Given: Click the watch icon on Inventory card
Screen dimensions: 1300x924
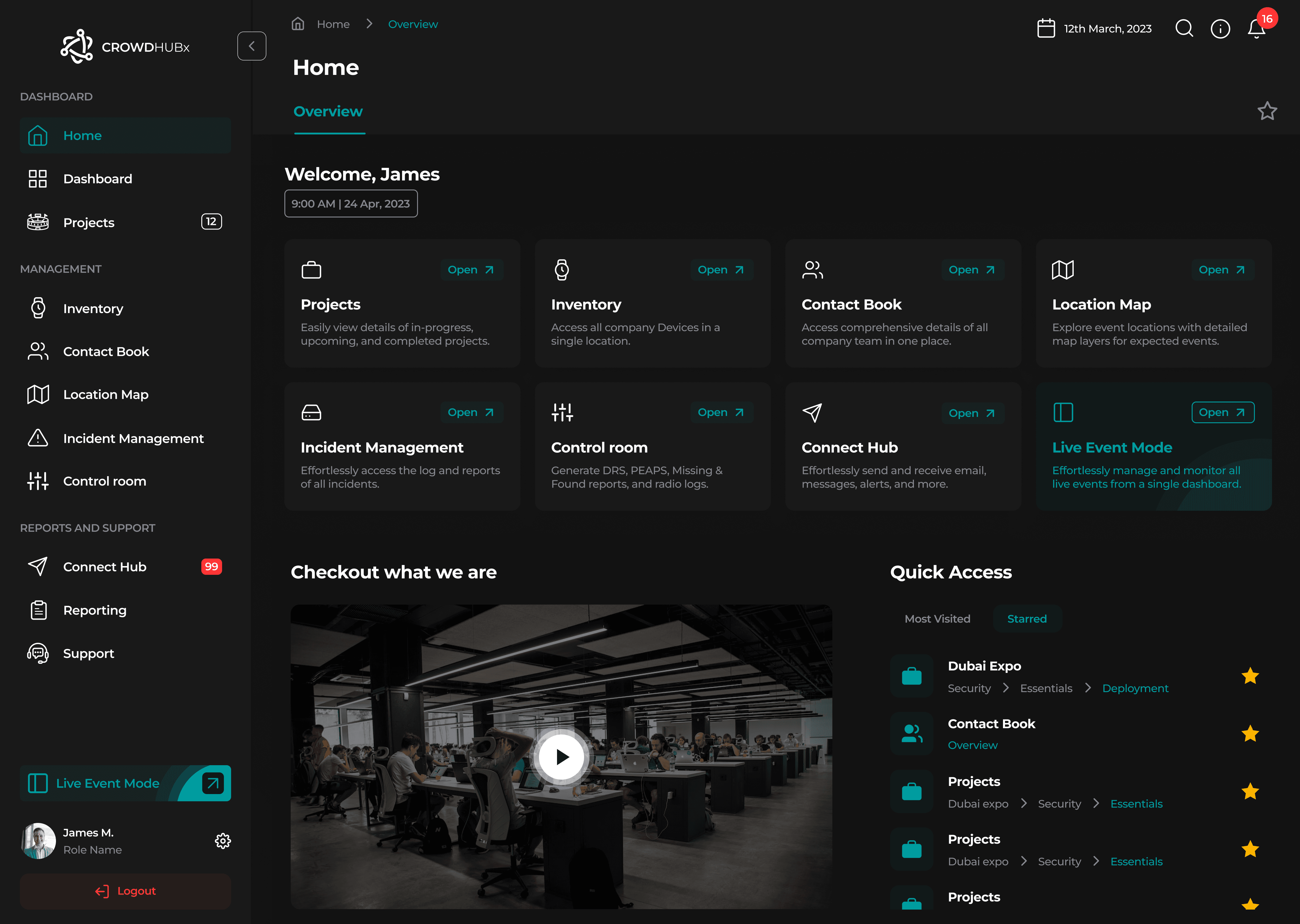Looking at the screenshot, I should tap(562, 270).
